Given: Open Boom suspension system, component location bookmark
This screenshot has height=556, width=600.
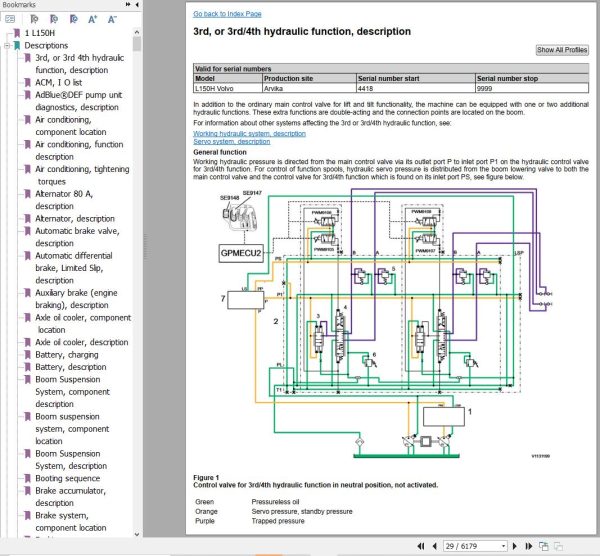Looking at the screenshot, I should [x=72, y=429].
